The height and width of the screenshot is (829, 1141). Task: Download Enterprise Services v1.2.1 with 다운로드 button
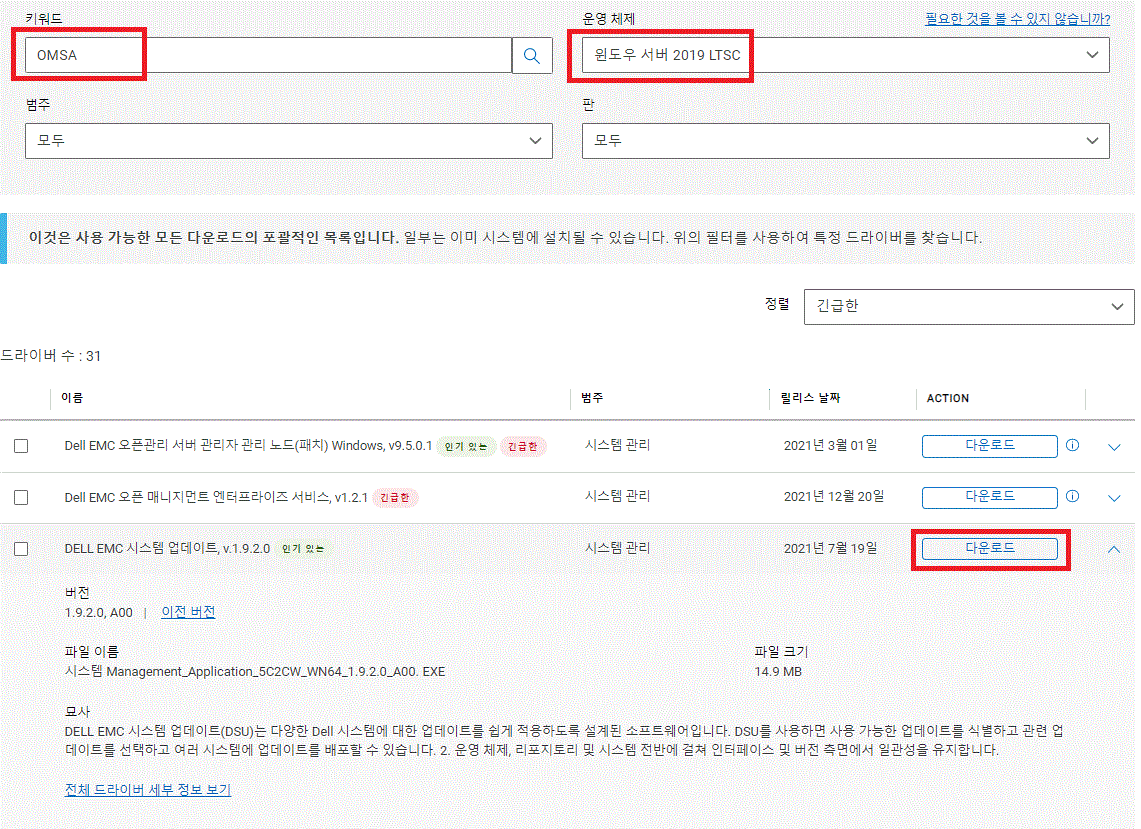pos(990,497)
